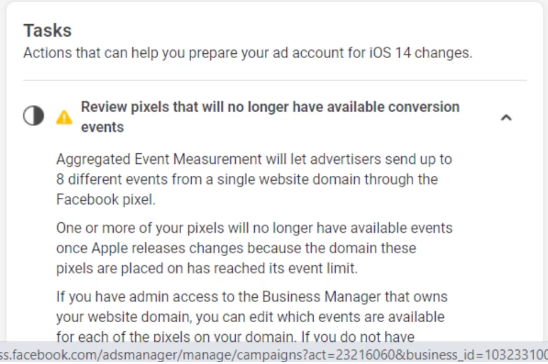Click the half-filled circle progress icon

click(34, 116)
